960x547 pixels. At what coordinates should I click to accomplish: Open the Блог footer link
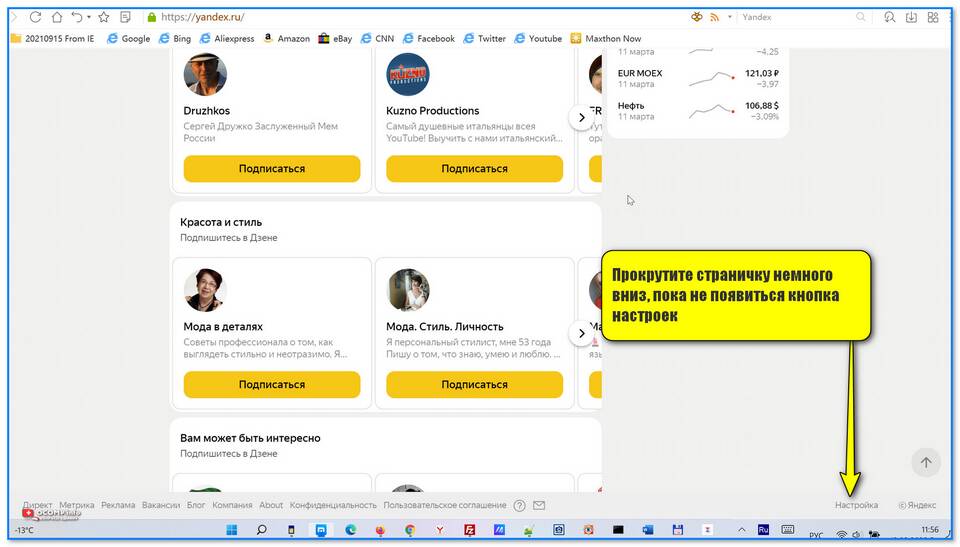[x=196, y=505]
